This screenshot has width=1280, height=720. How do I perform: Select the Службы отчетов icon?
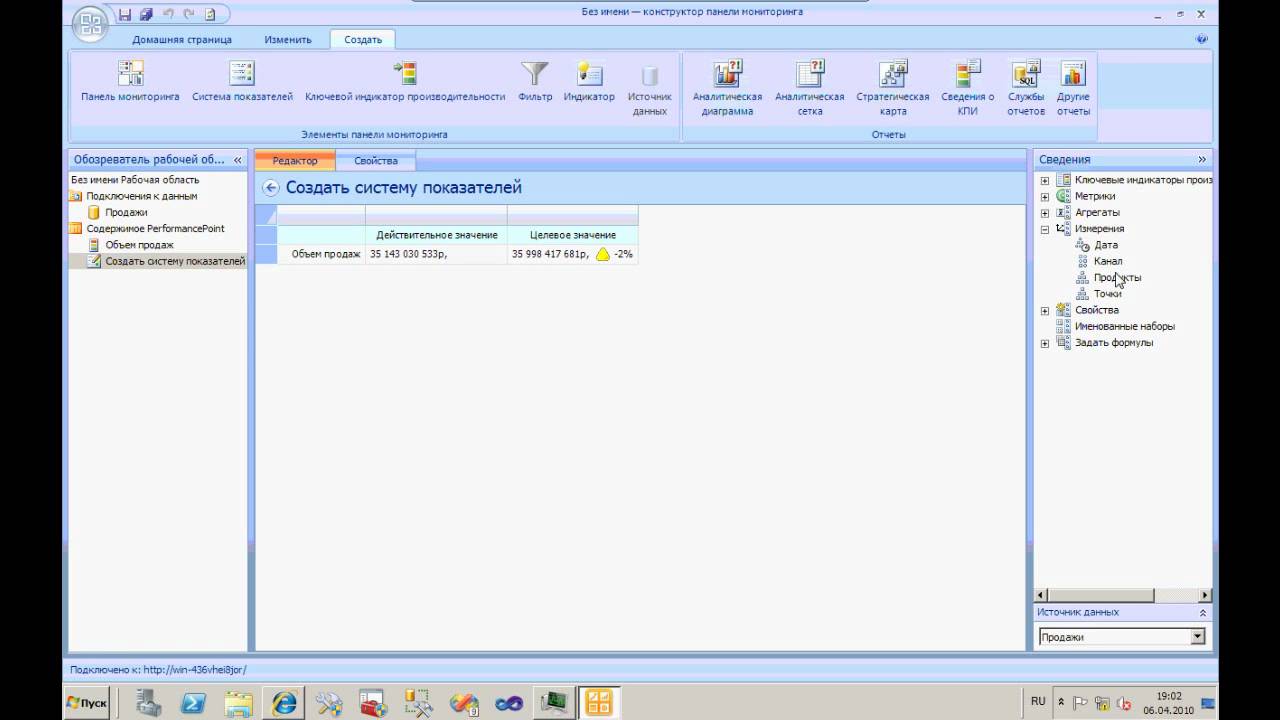tap(1026, 73)
